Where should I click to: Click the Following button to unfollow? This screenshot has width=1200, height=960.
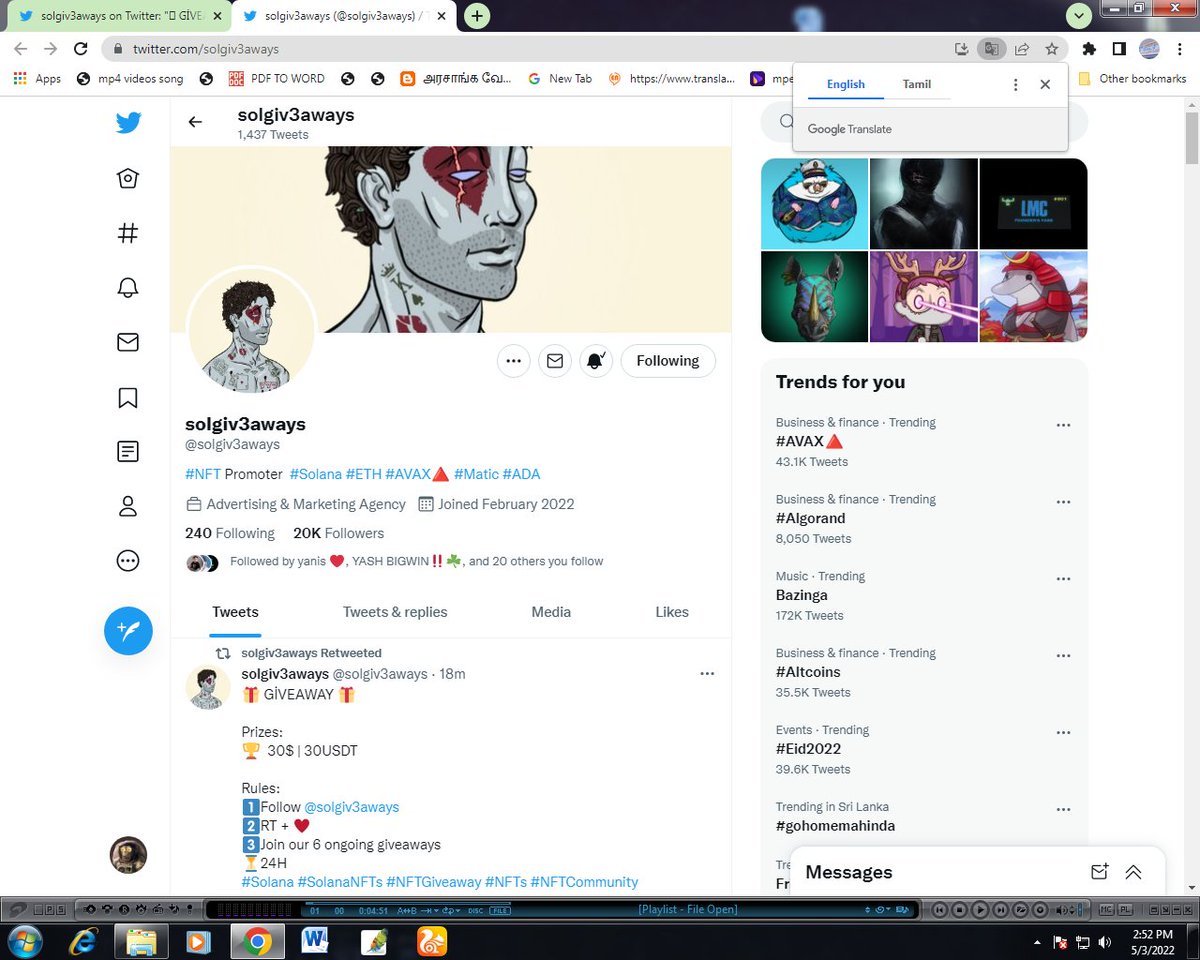click(x=668, y=361)
